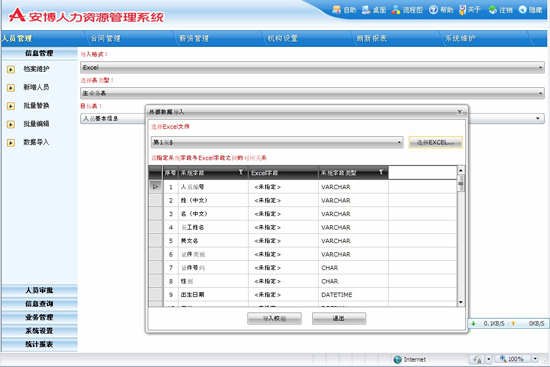Click the 退出 exit button

pyautogui.click(x=339, y=318)
